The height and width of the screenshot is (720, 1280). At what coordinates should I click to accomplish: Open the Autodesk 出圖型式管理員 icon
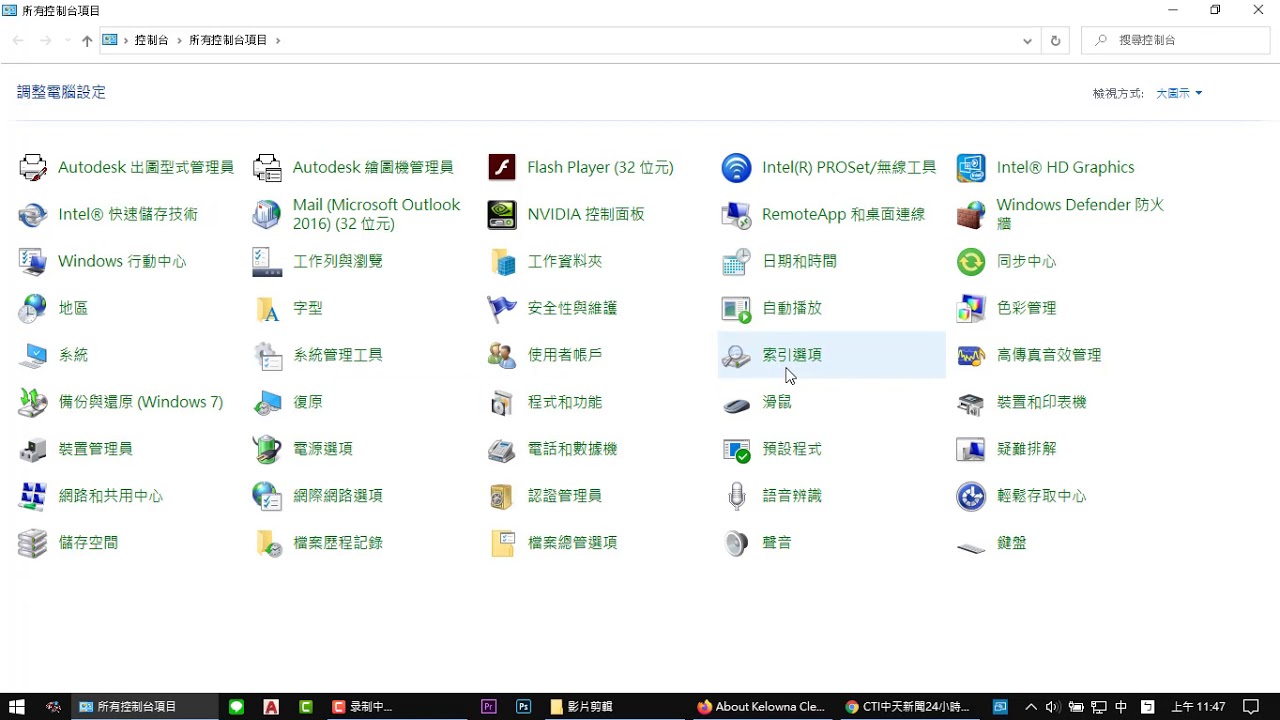[33, 167]
